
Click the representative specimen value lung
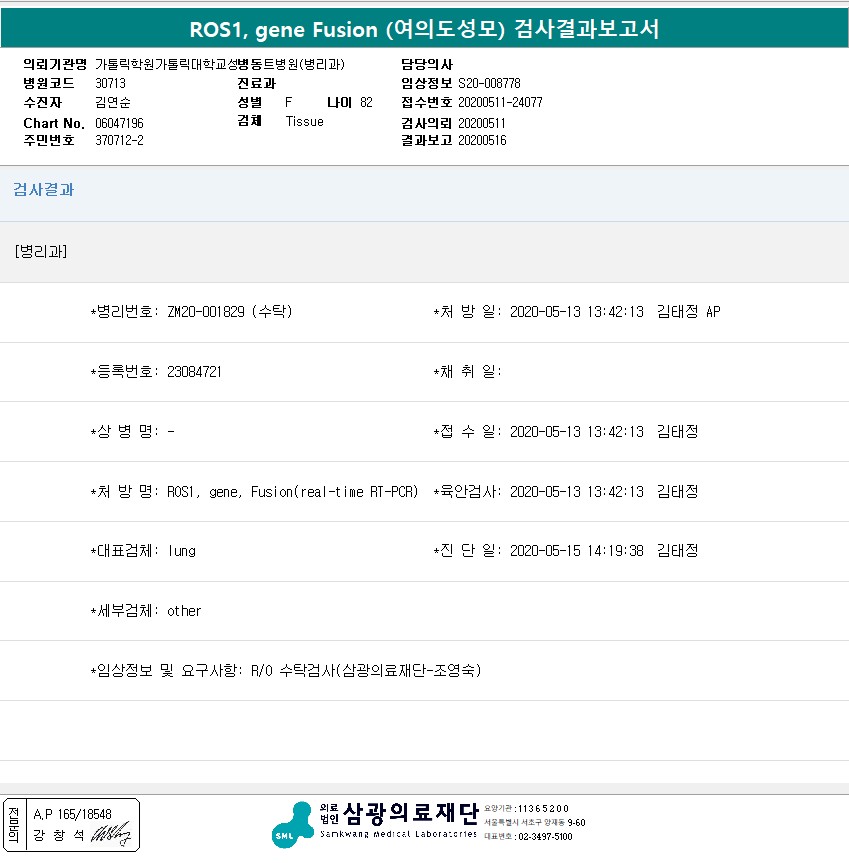(x=182, y=551)
